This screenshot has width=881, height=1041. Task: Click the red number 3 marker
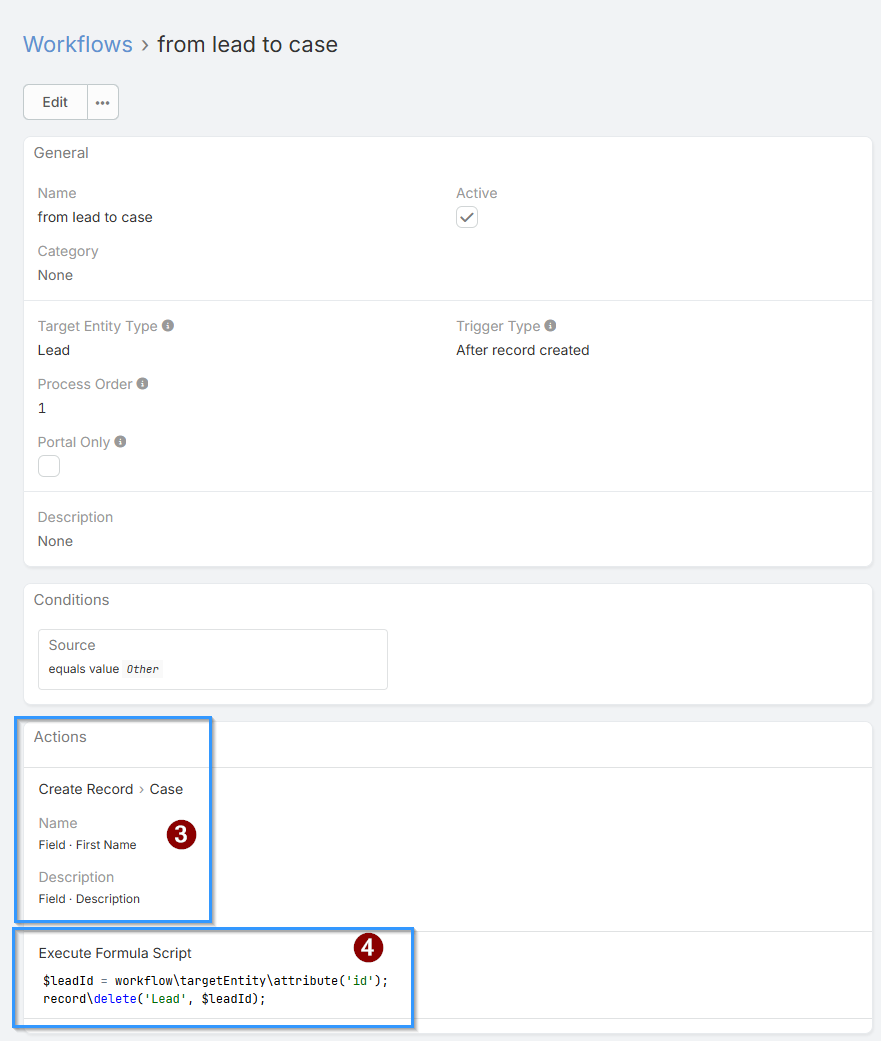tap(181, 835)
